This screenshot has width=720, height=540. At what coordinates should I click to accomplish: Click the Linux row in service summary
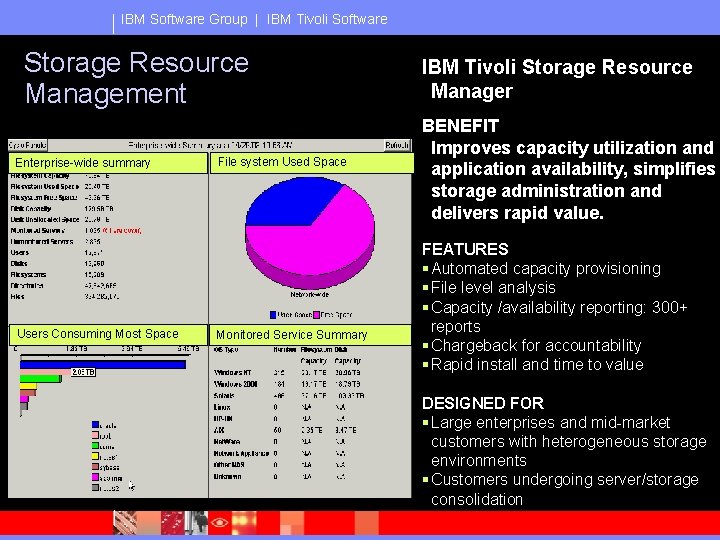click(x=280, y=407)
